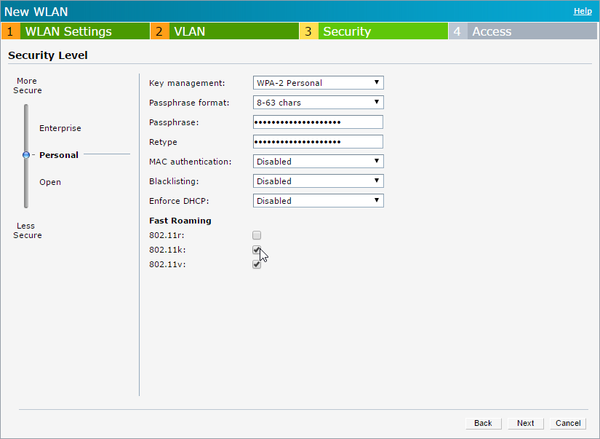Switch to the VLAN step tab
The width and height of the screenshot is (600, 439).
coord(225,31)
